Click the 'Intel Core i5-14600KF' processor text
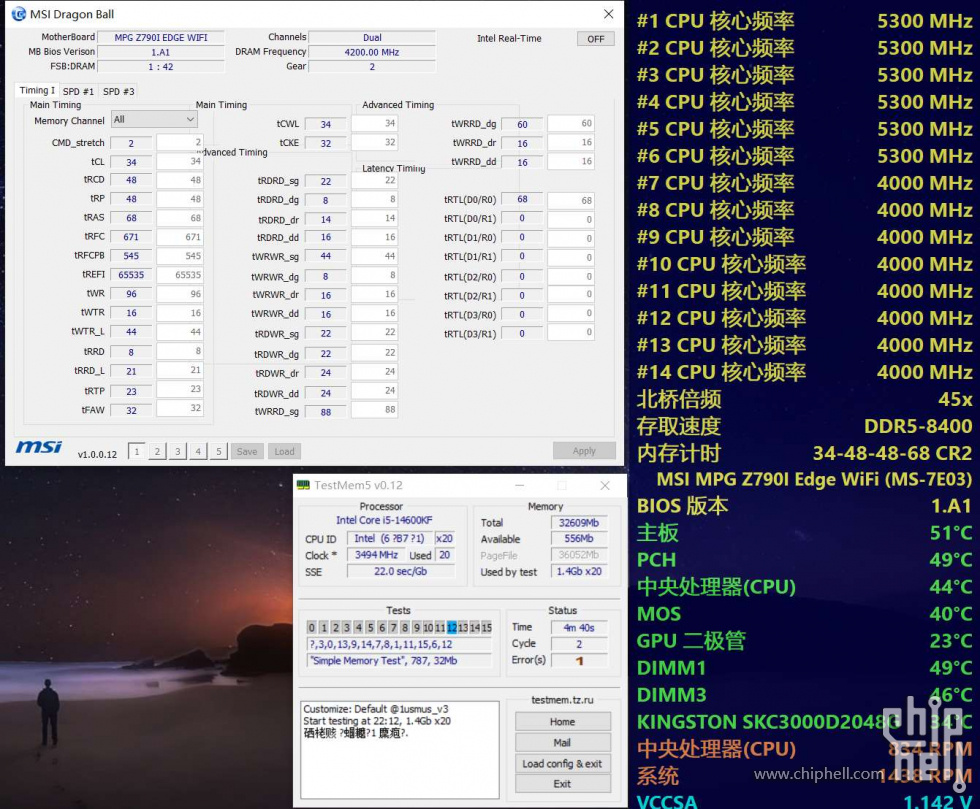Screen dimensions: 980x809 384,520
